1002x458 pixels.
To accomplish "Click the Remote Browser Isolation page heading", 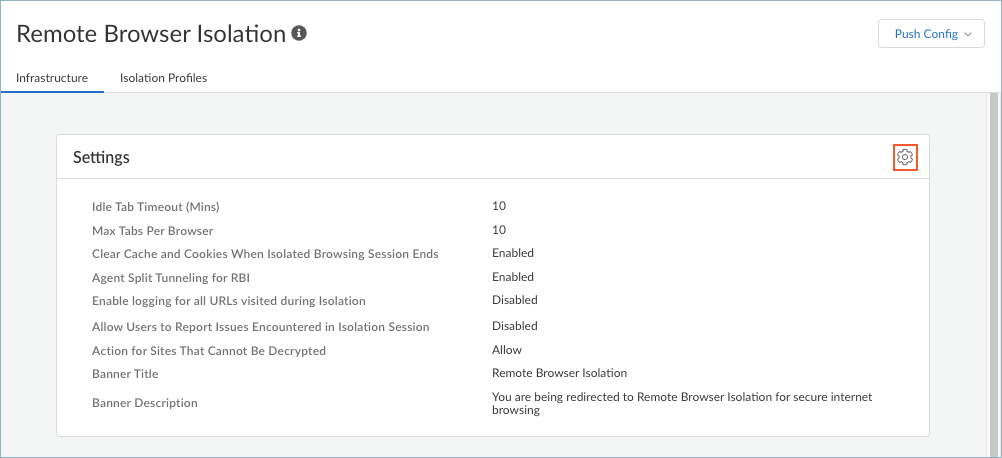I will point(151,34).
